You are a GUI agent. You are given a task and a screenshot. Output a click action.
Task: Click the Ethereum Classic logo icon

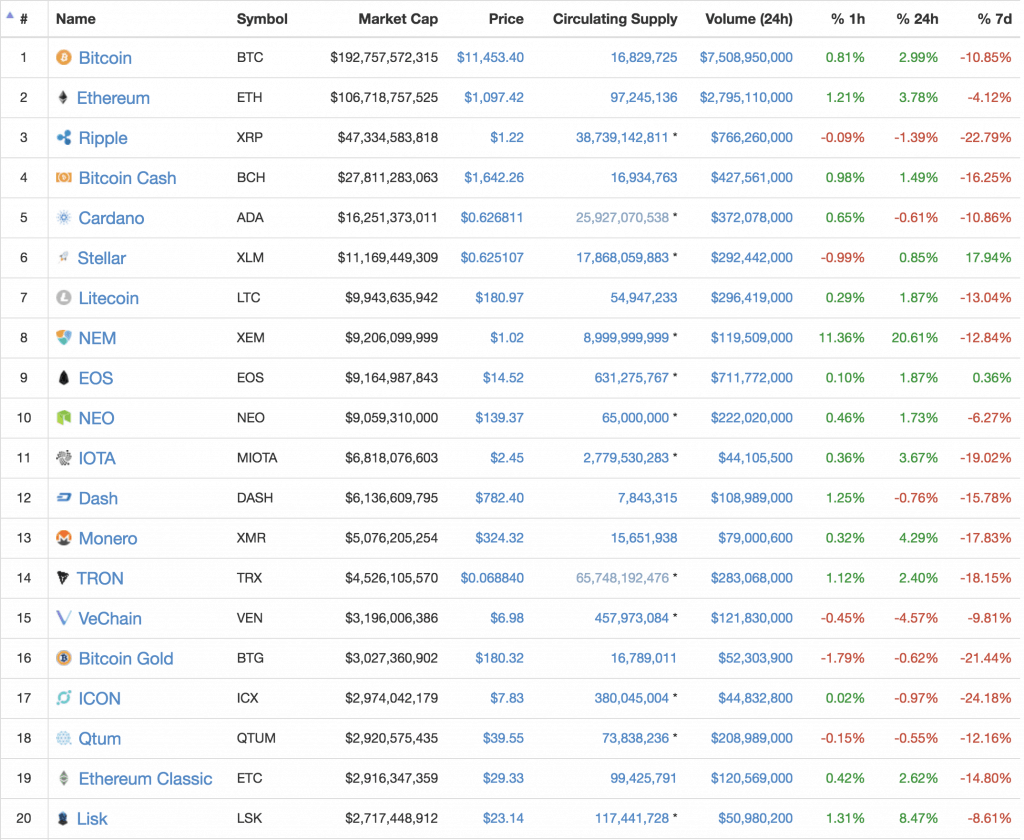(64, 779)
